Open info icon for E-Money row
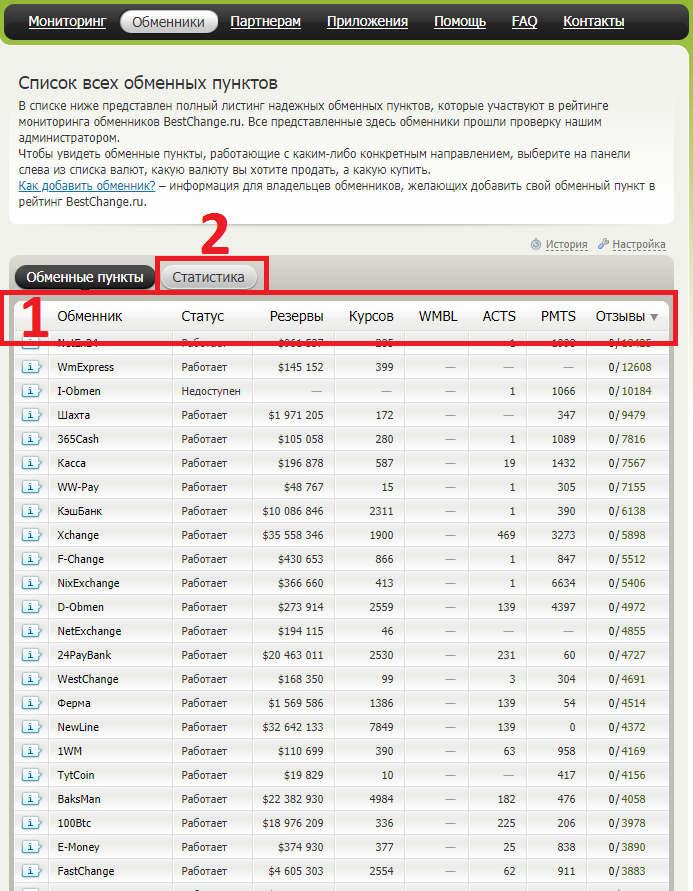 [31, 847]
